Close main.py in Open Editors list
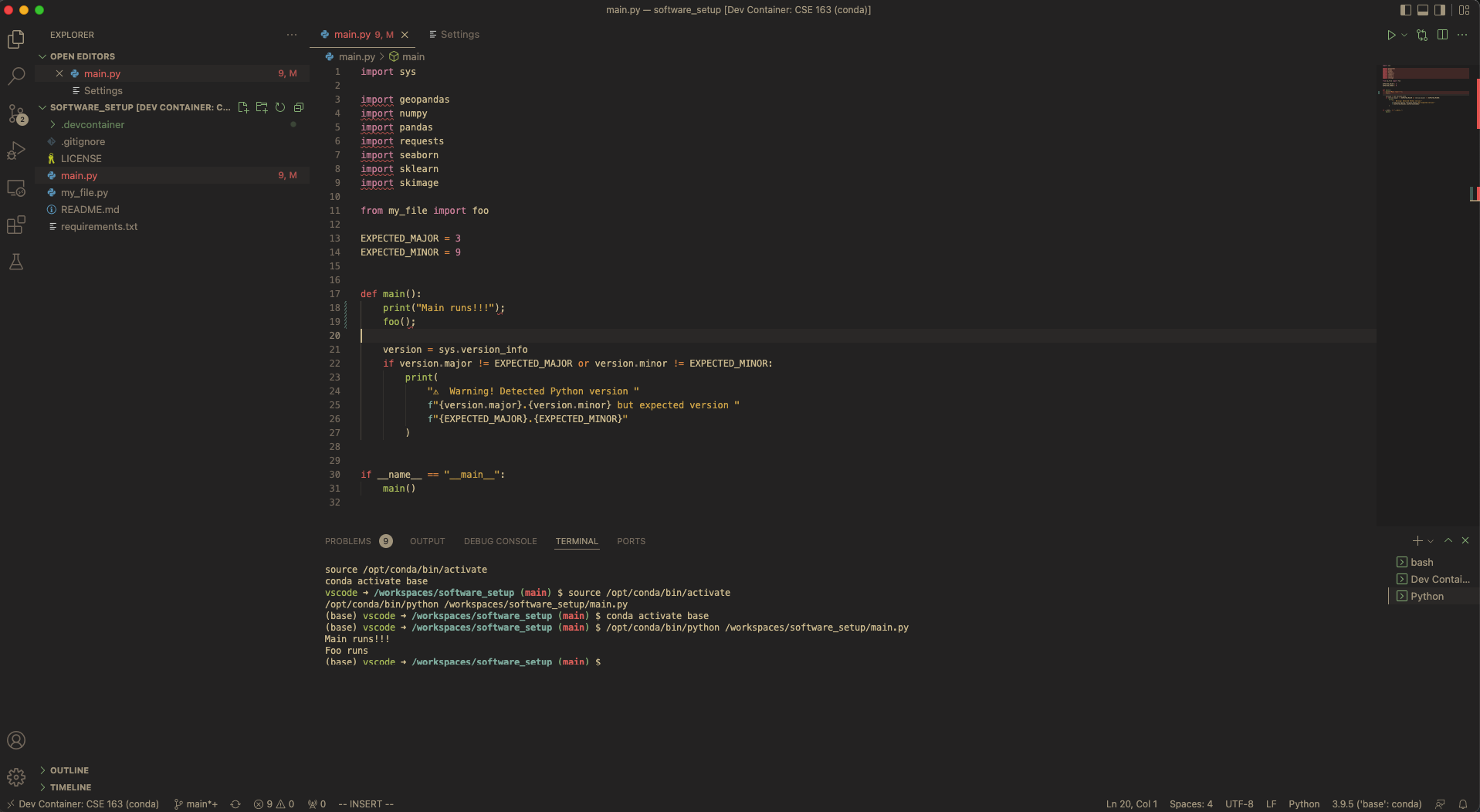The width and height of the screenshot is (1480, 812). click(59, 73)
